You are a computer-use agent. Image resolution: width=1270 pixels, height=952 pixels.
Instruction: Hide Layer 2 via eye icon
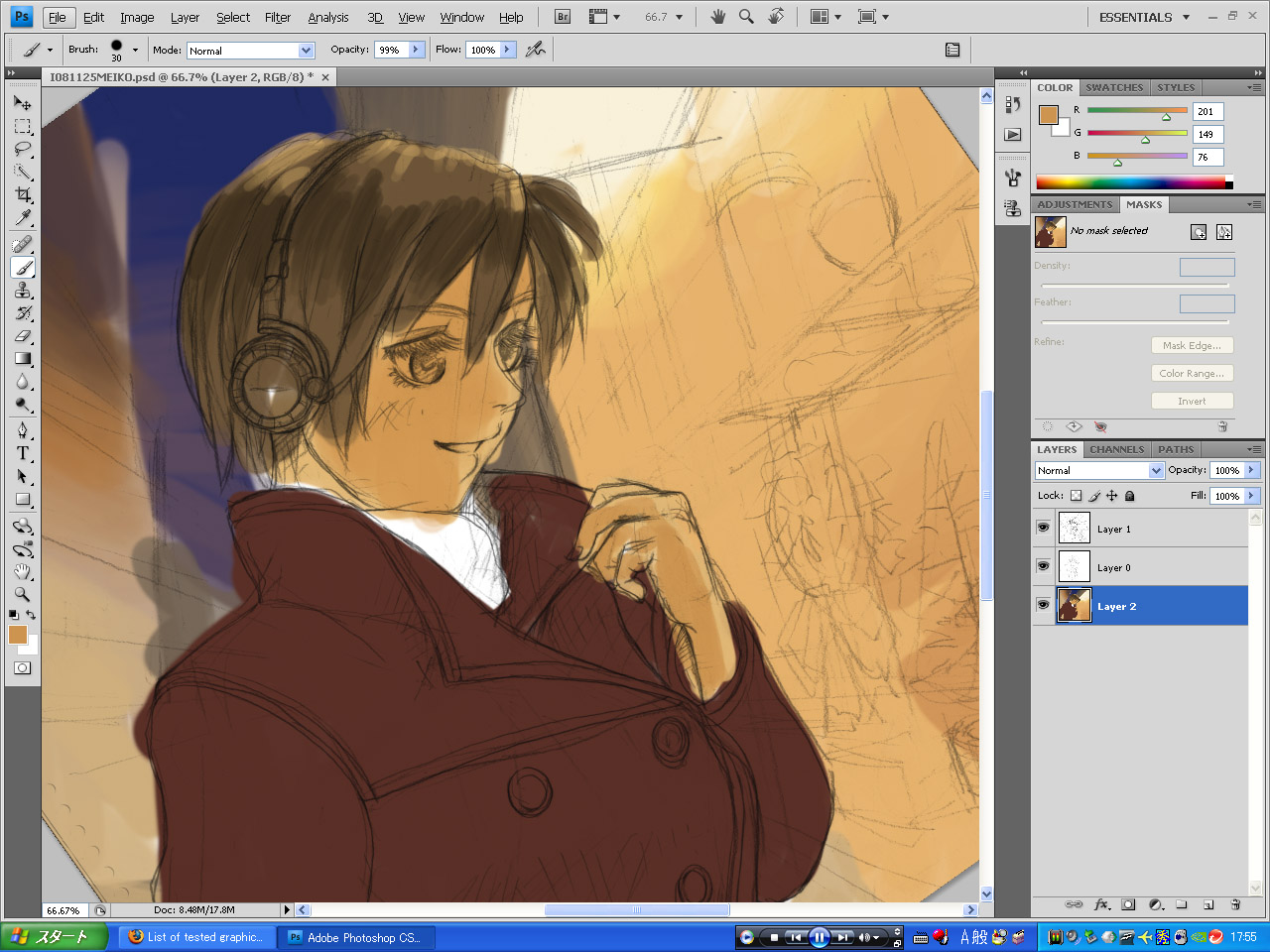1043,605
